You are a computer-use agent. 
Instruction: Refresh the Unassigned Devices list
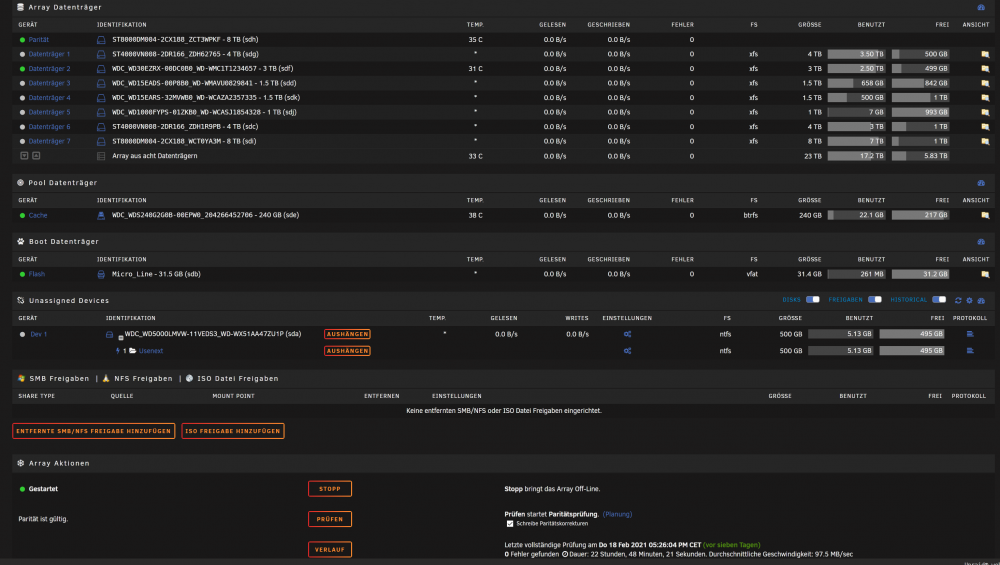[x=958, y=300]
